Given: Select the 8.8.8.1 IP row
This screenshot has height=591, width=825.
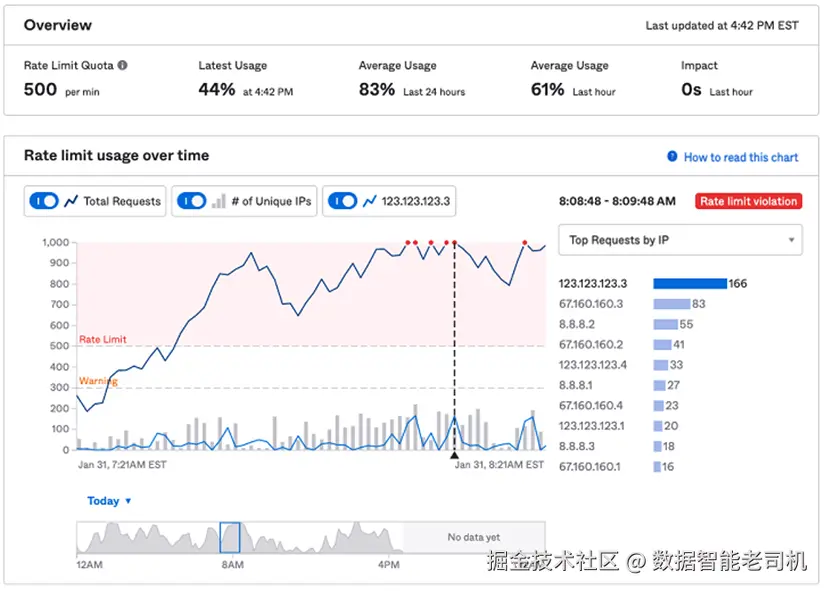Looking at the screenshot, I should click(x=619, y=385).
